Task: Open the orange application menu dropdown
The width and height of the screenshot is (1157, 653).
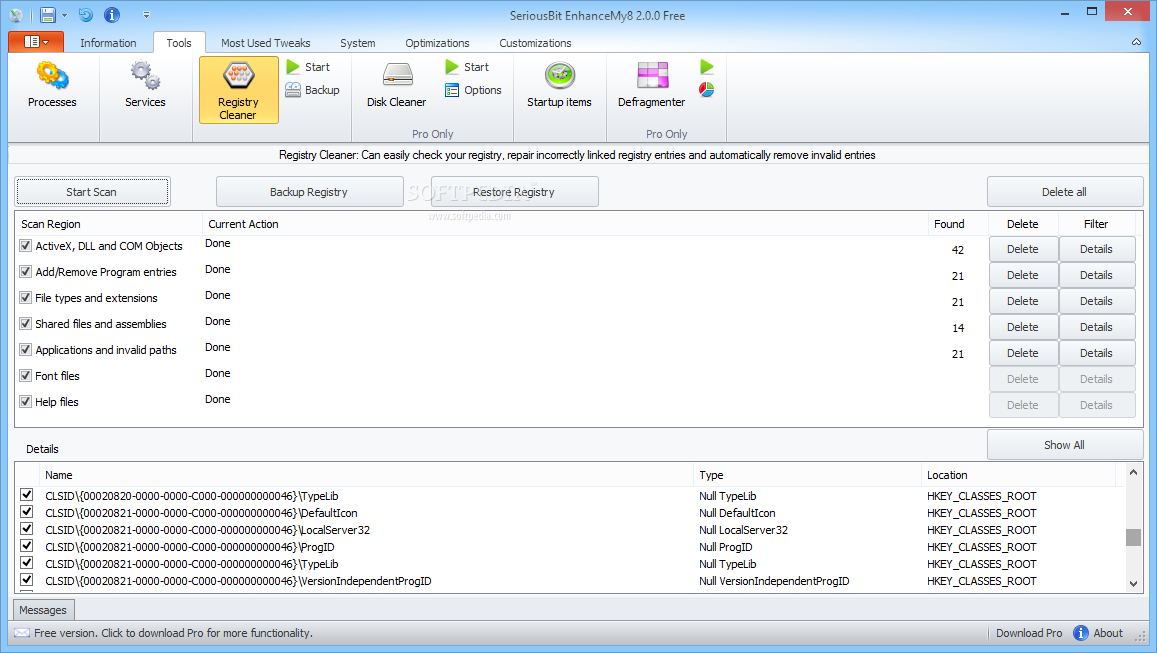Action: pyautogui.click(x=36, y=42)
